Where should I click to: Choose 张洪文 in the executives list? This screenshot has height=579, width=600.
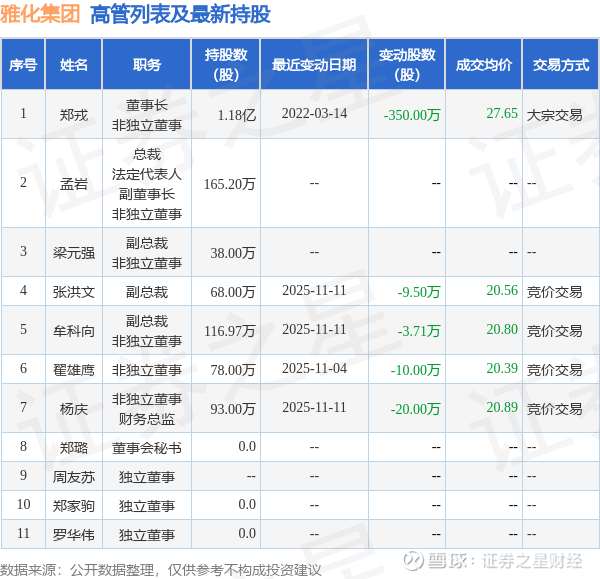74,292
